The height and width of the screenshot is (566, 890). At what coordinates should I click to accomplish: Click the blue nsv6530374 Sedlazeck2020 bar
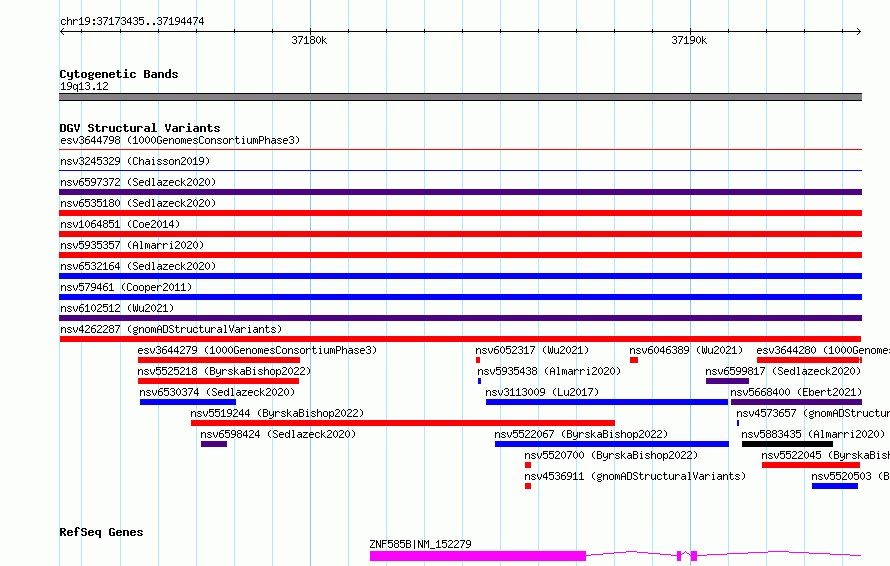(x=188, y=402)
